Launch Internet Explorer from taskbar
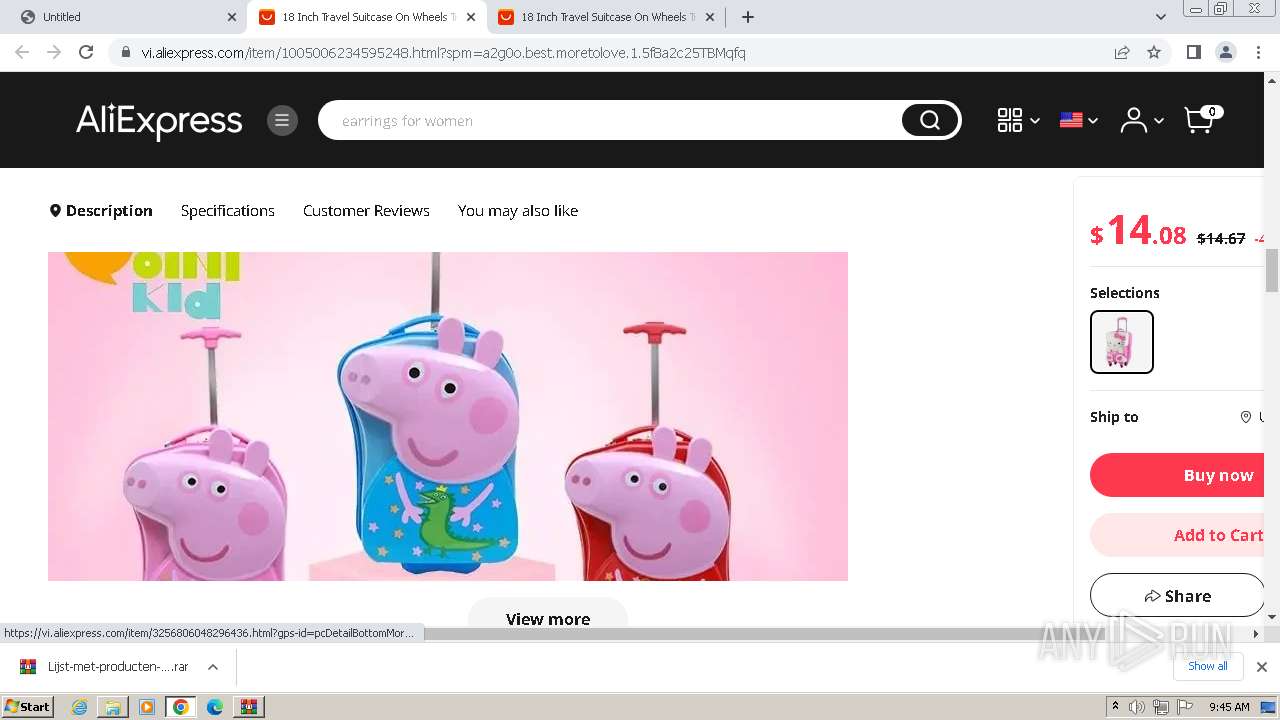1280x720 pixels. tap(79, 707)
